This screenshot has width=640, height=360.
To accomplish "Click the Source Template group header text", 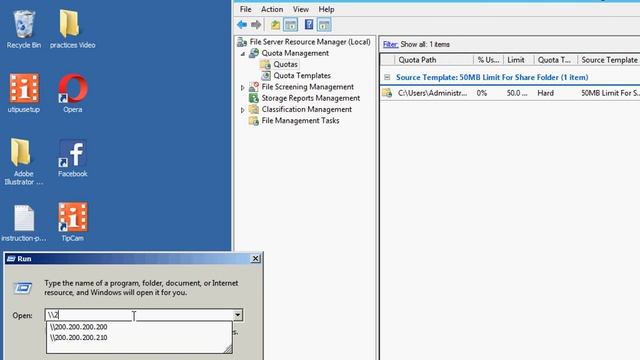I will 492,77.
